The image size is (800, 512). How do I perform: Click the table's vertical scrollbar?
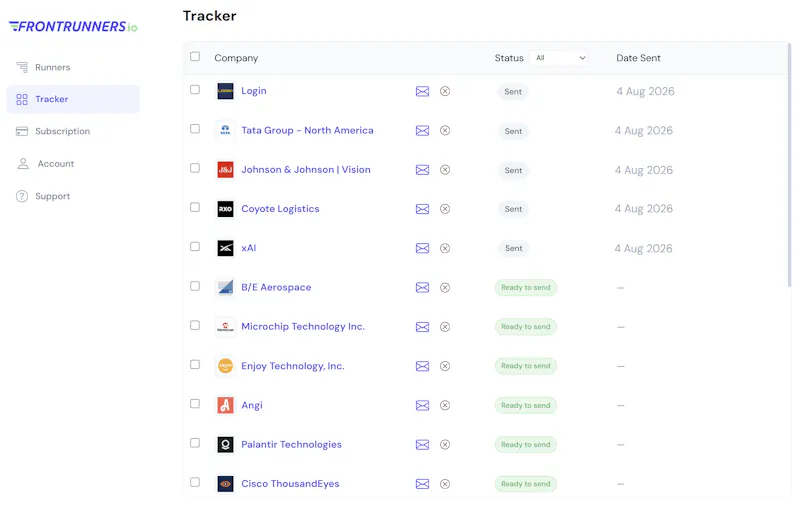pos(789,165)
